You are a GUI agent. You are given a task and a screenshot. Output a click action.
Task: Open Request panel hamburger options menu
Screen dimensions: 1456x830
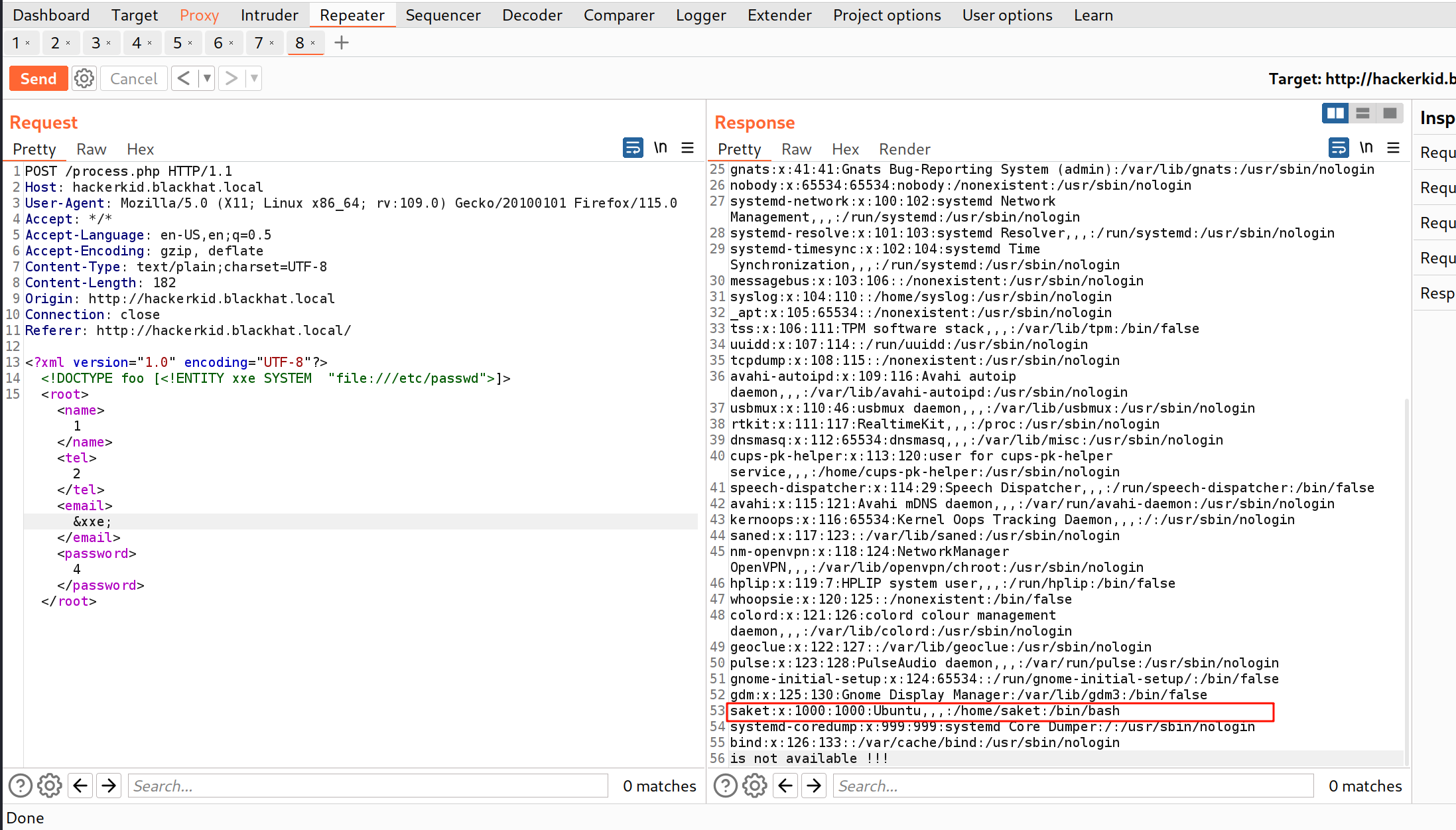(x=687, y=147)
